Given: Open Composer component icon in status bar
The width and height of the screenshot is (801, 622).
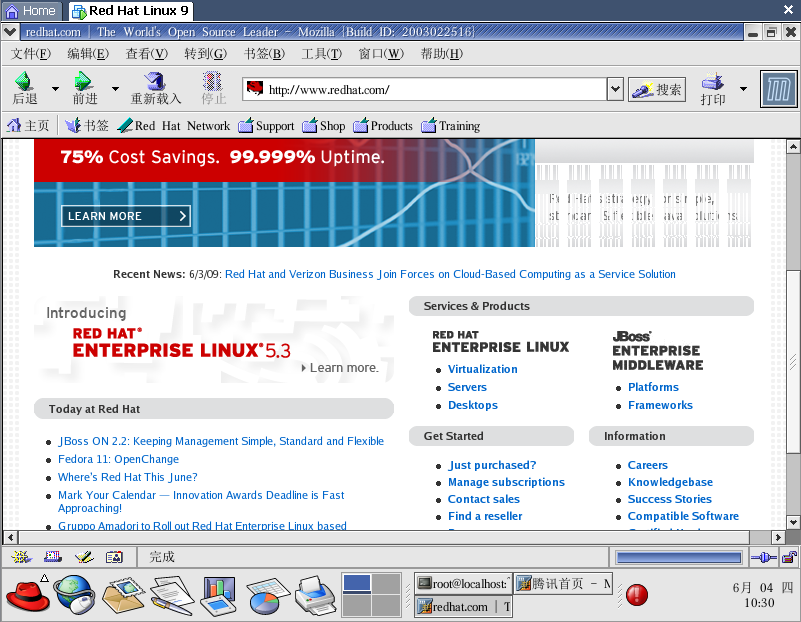Looking at the screenshot, I should click(84, 557).
